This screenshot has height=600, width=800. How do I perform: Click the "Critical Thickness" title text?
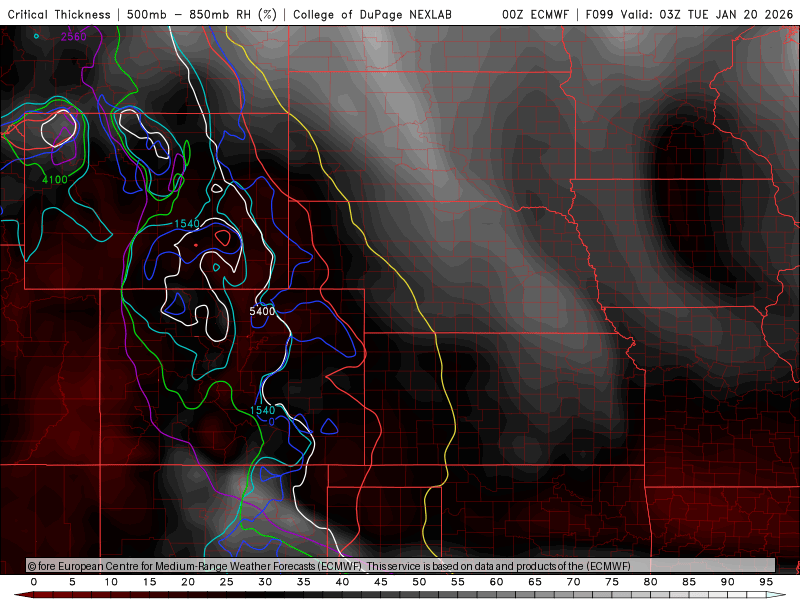tap(59, 14)
